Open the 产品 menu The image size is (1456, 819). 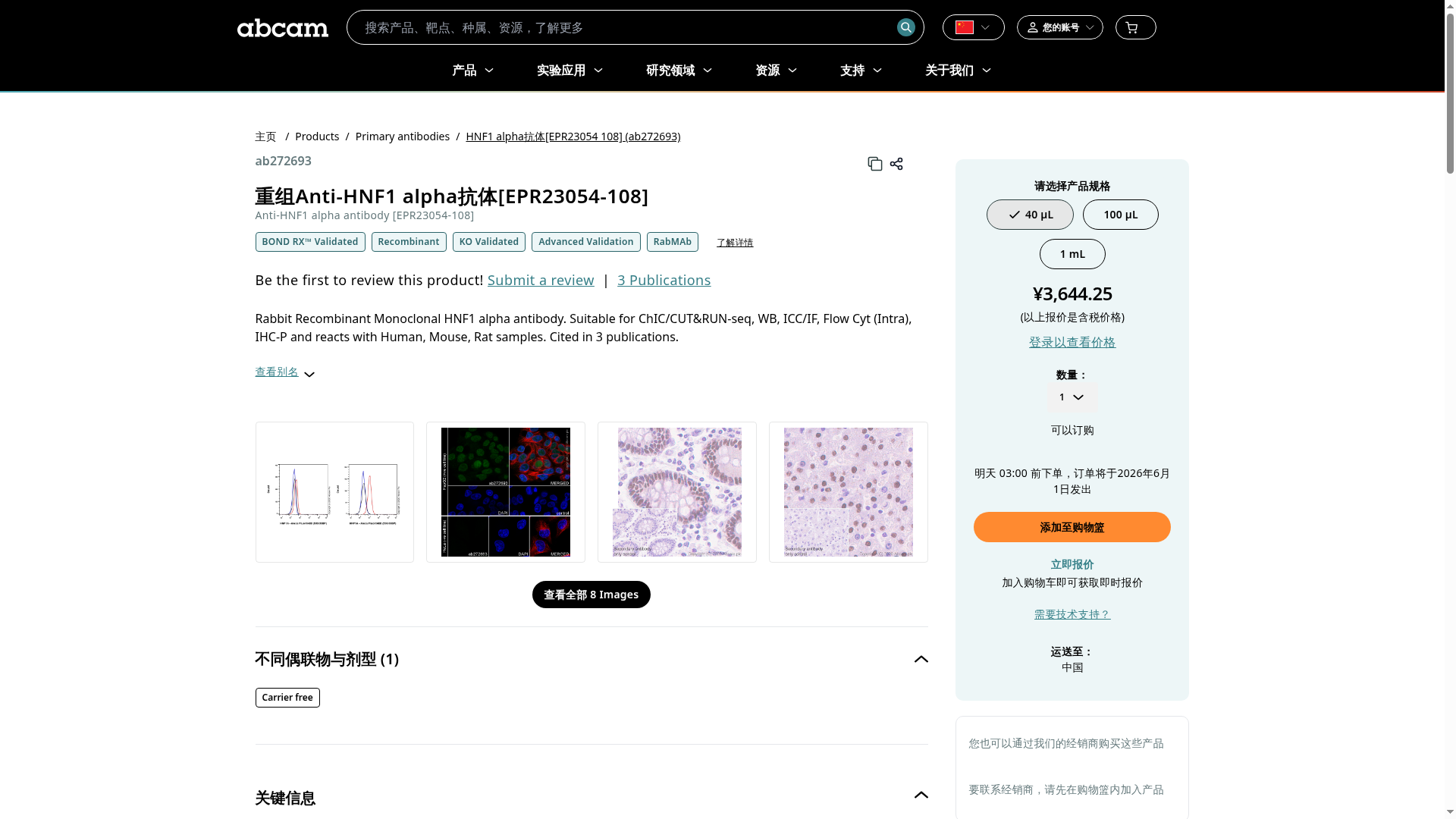pos(472,71)
